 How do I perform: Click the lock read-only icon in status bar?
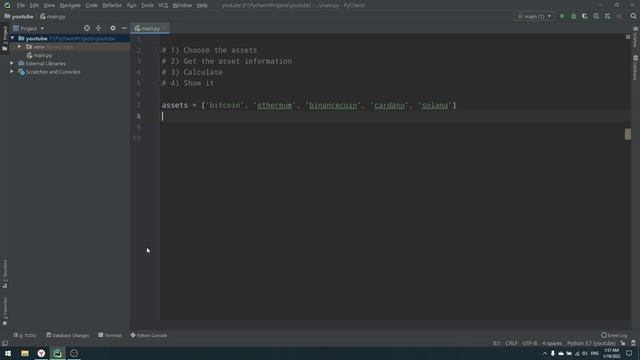(623, 343)
